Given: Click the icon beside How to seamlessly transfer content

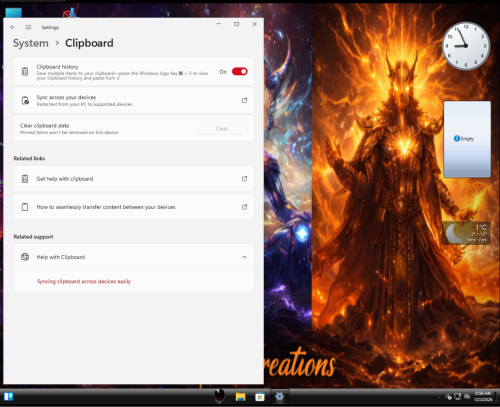Looking at the screenshot, I should (25, 207).
